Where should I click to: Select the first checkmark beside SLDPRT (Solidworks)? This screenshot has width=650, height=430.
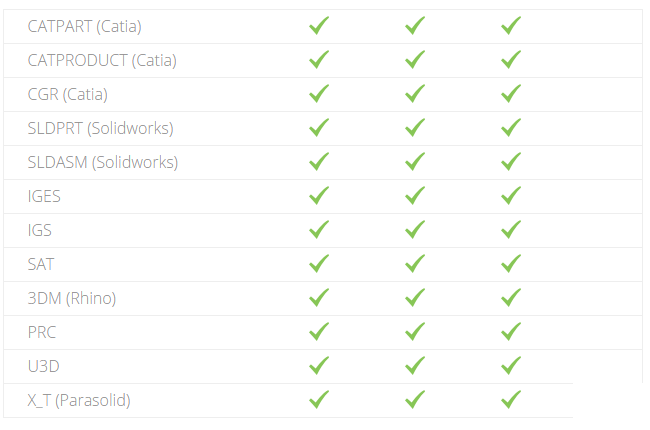pyautogui.click(x=319, y=128)
